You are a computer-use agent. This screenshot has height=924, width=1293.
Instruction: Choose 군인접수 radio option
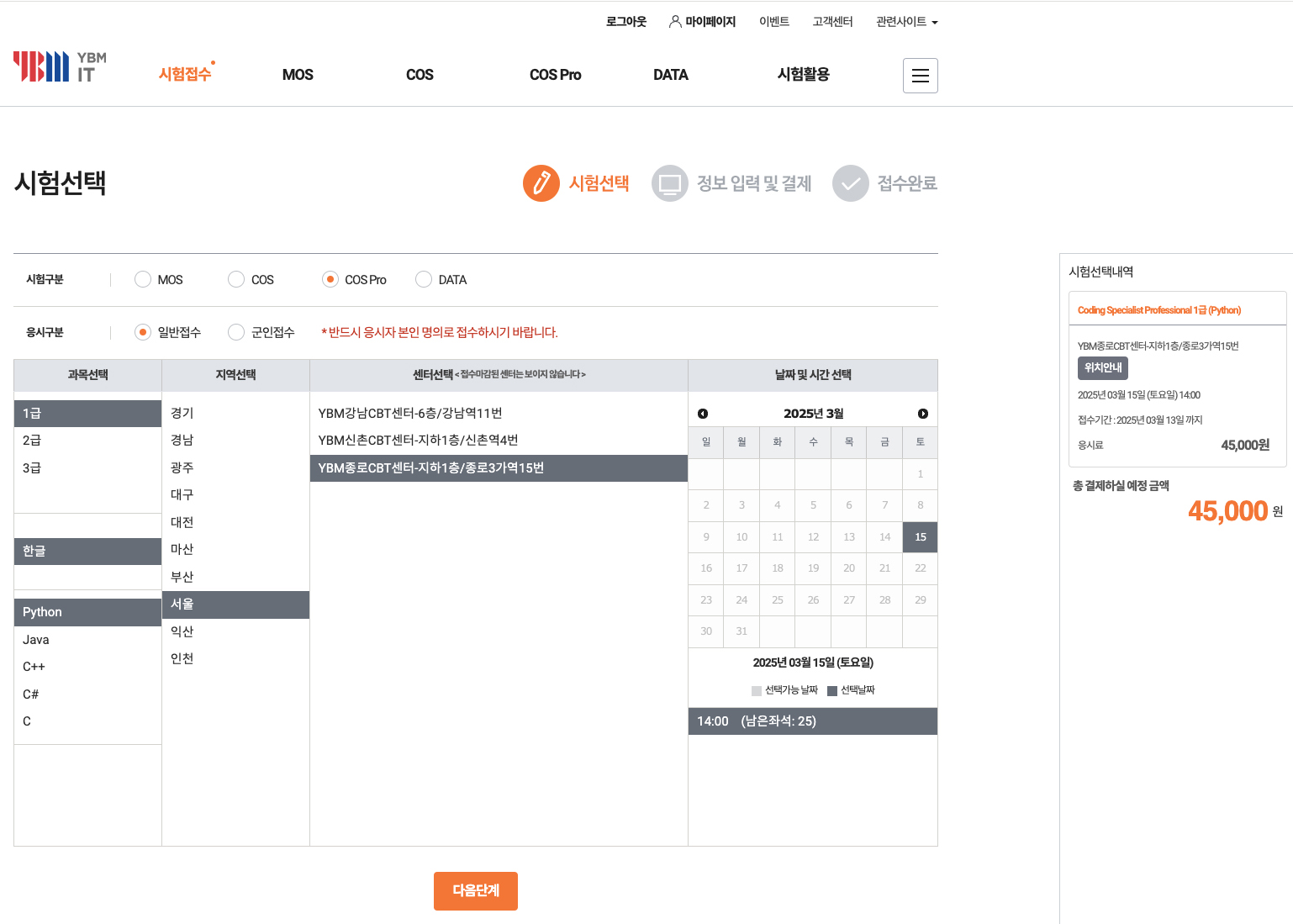[236, 332]
